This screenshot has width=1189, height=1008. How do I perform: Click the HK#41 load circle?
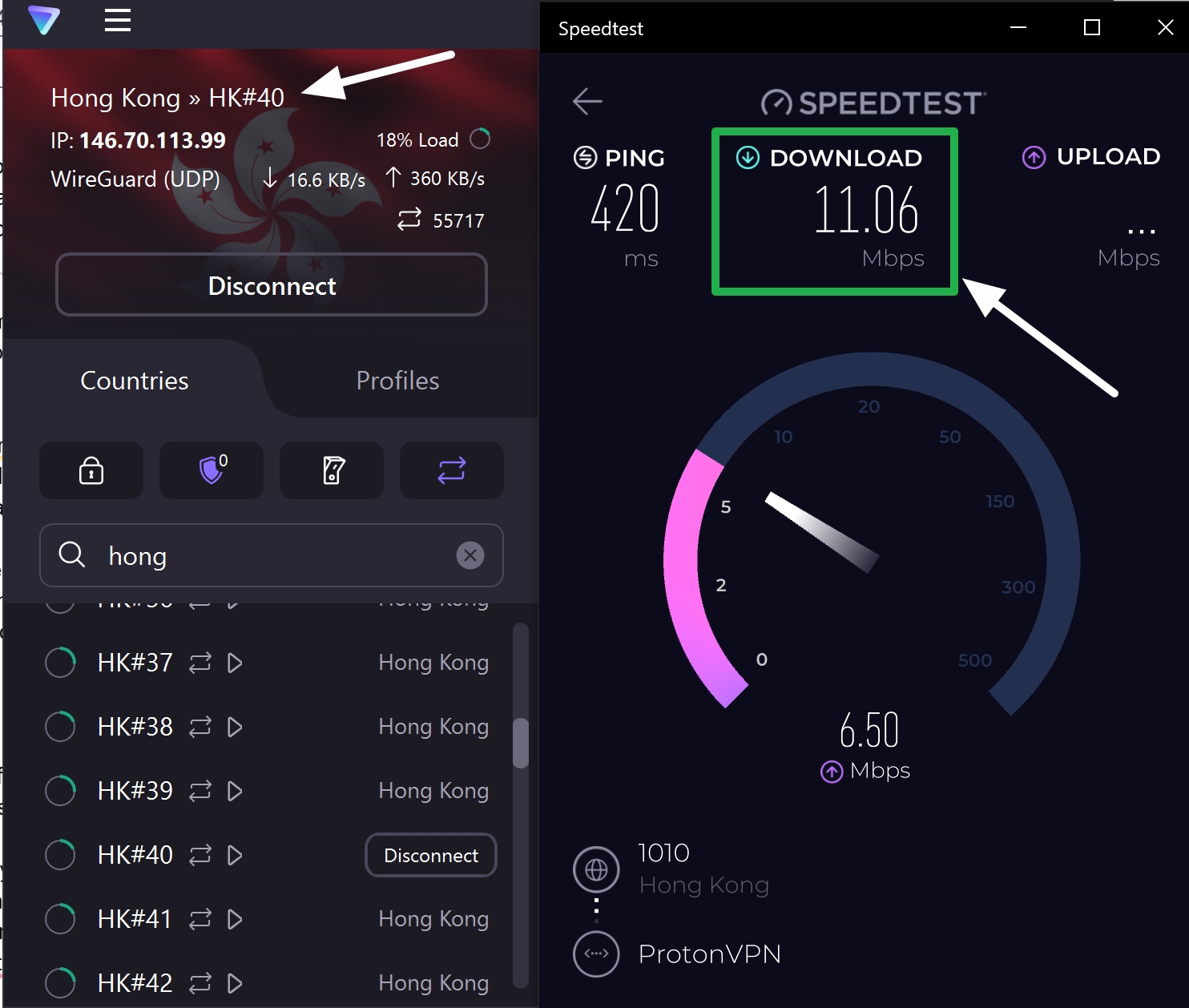[60, 919]
